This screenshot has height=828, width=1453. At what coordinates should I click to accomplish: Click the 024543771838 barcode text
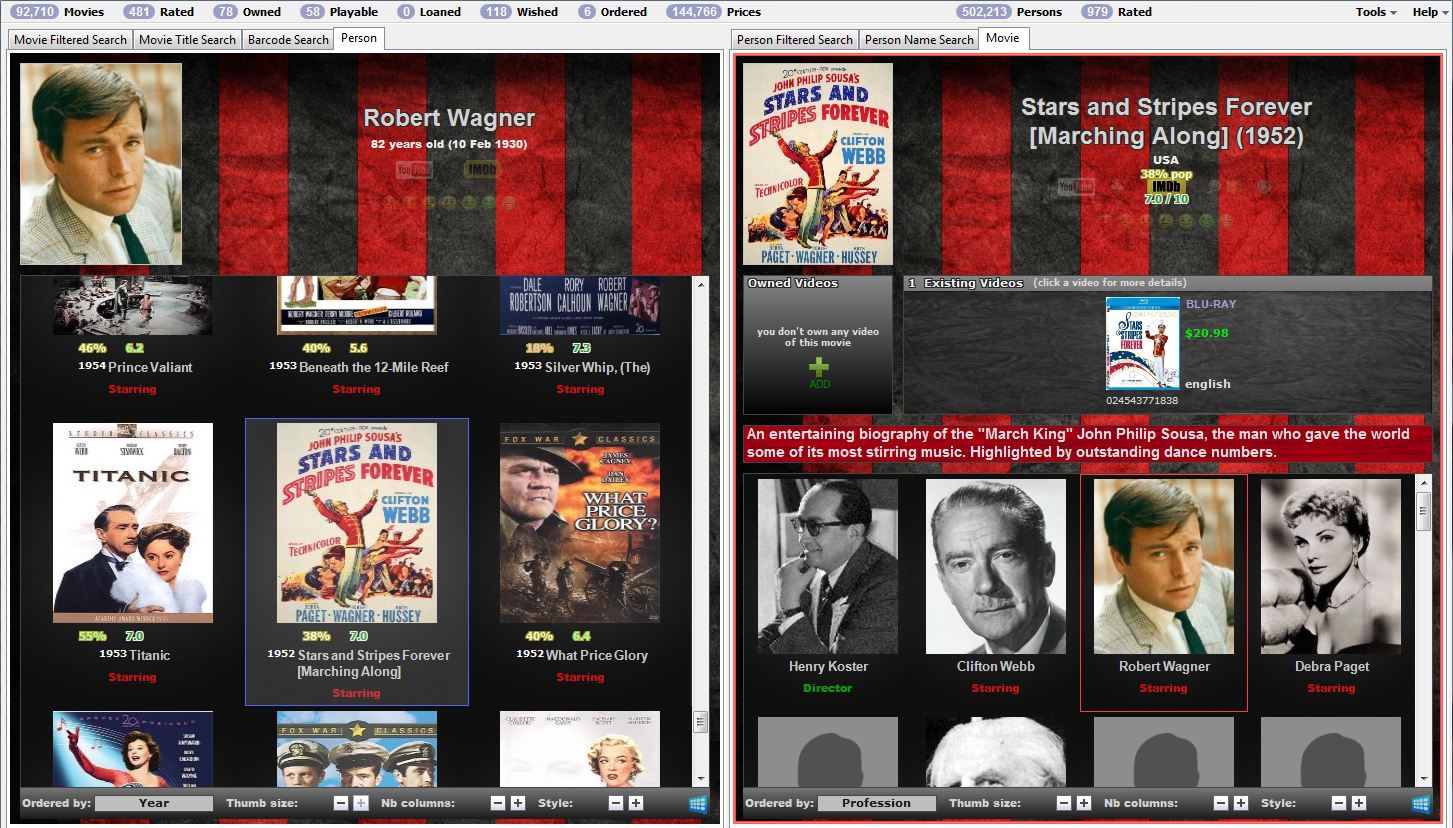tap(1142, 400)
